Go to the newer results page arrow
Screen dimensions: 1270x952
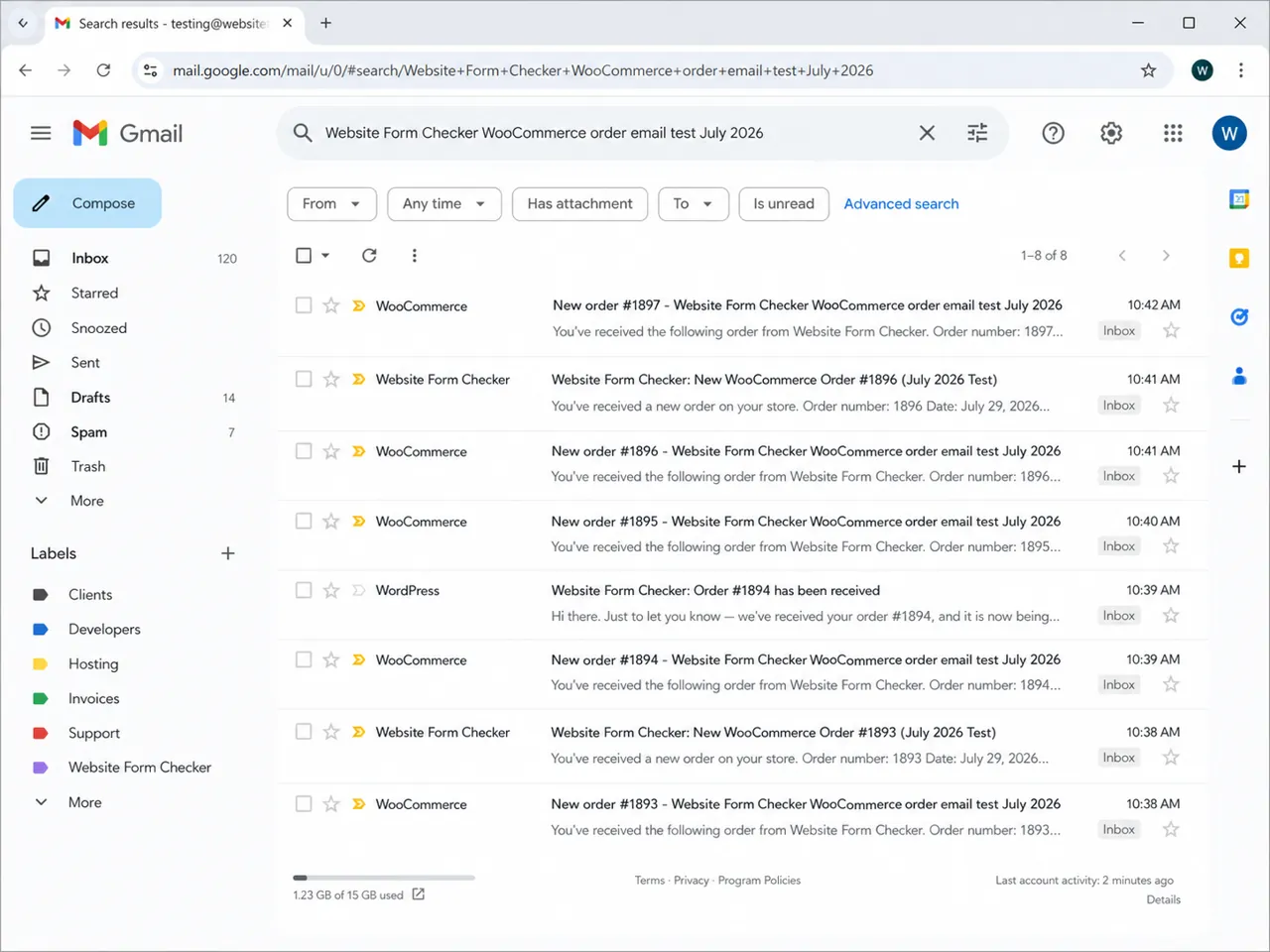1122,255
